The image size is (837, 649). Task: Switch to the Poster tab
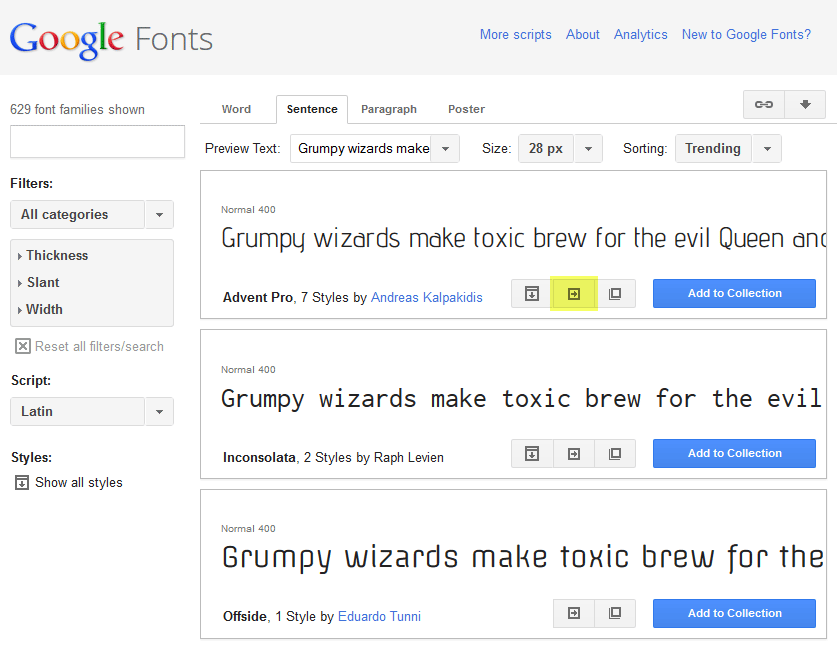click(466, 109)
